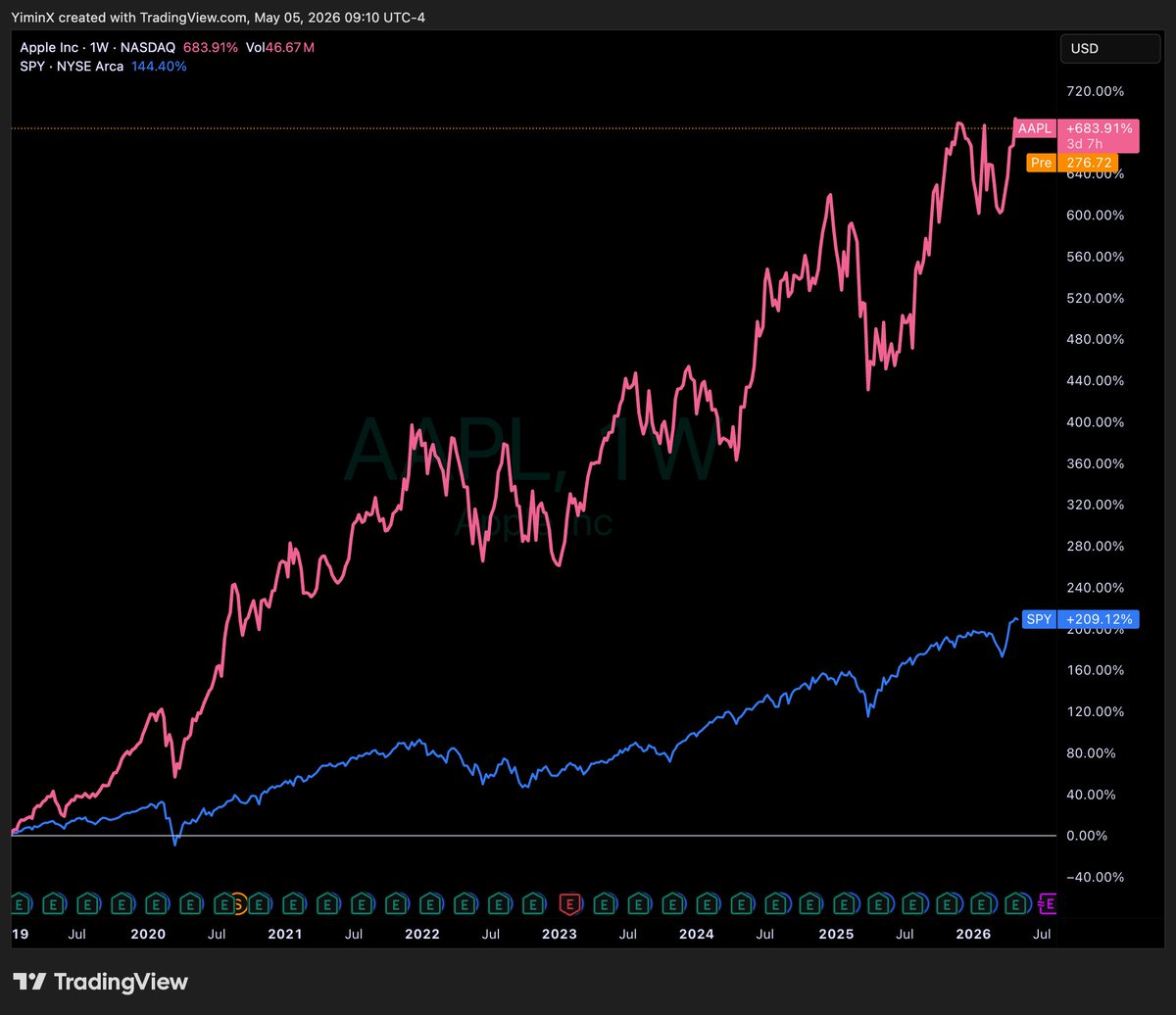Click the 2024 label on time axis
Image resolution: width=1176 pixels, height=1015 pixels.
(x=696, y=935)
